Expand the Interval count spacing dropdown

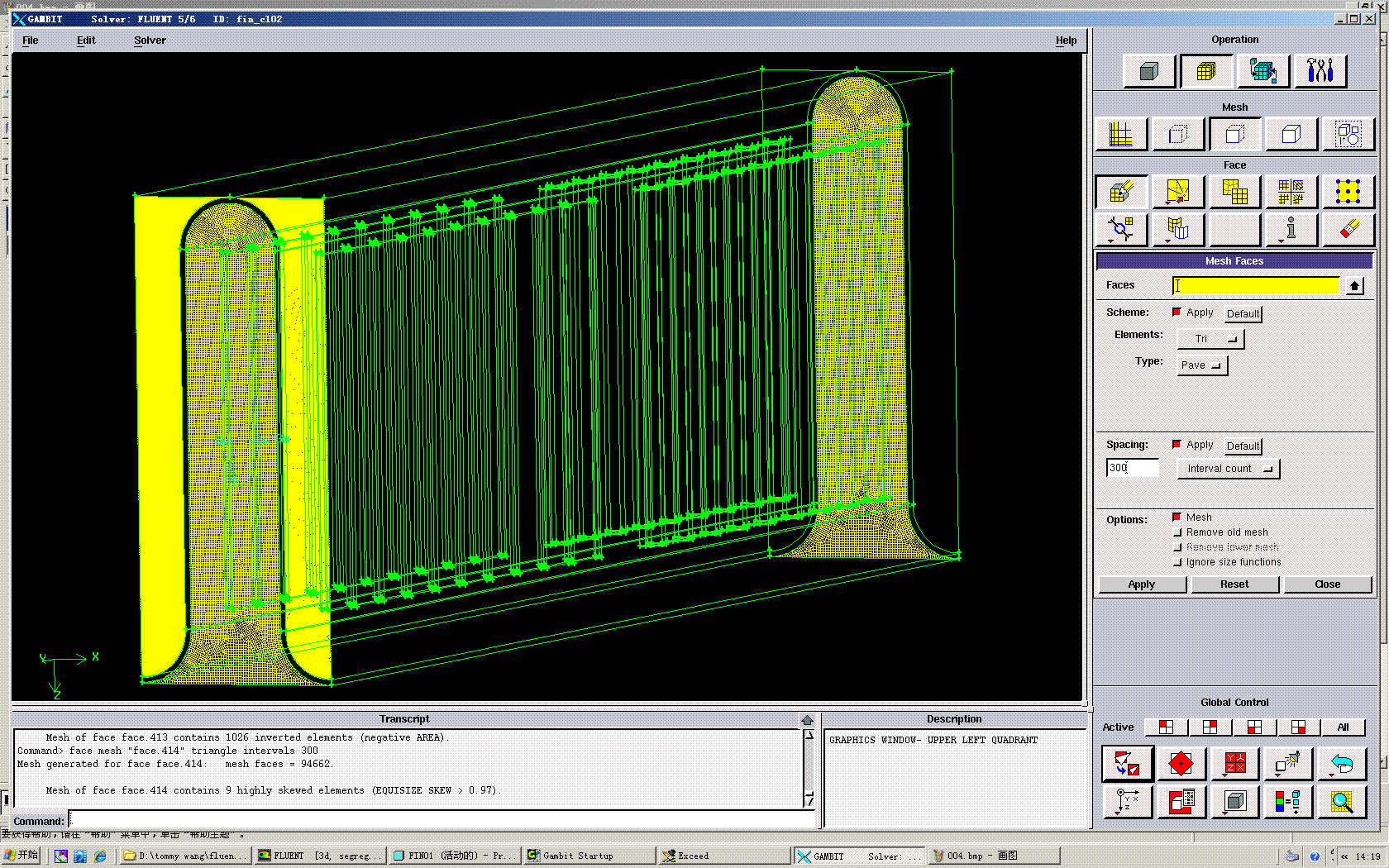[1229, 469]
